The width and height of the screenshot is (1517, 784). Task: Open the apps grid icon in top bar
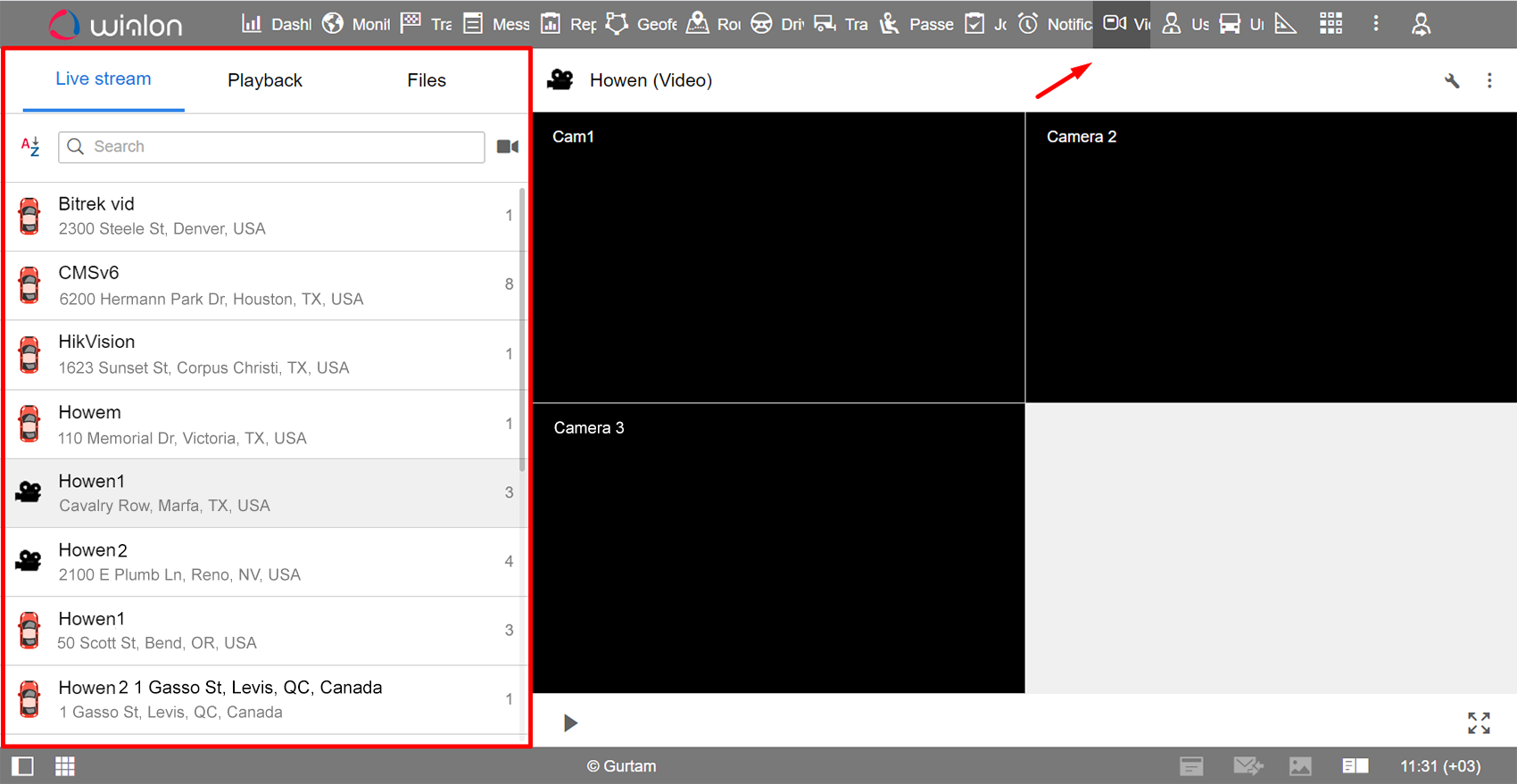(x=1330, y=24)
